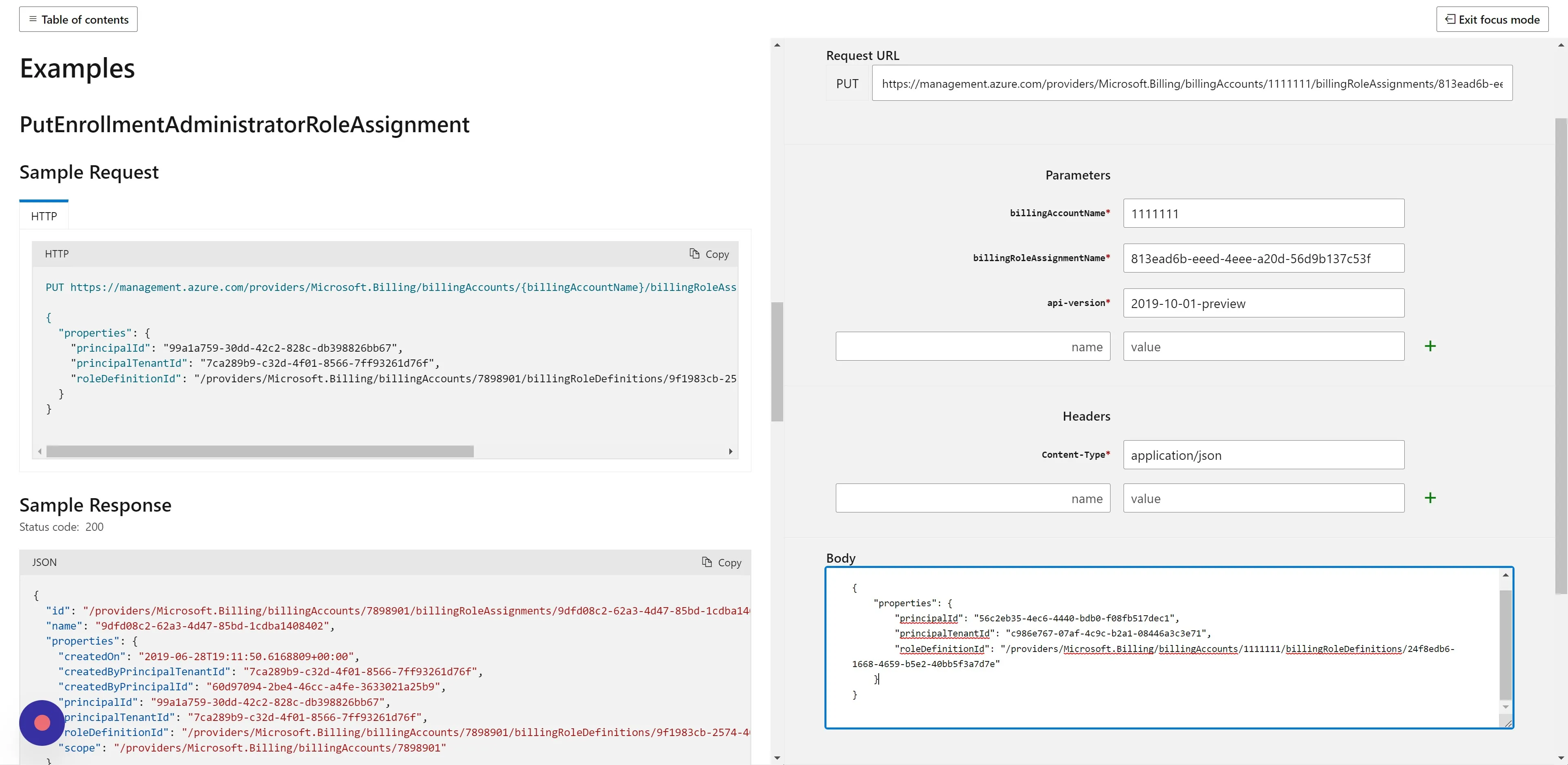The height and width of the screenshot is (765, 1568).
Task: Click the red record floating button
Action: click(x=42, y=723)
